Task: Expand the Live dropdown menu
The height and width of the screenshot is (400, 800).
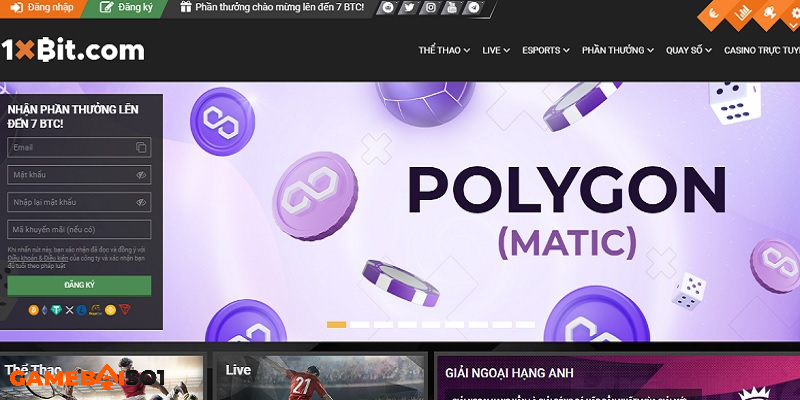Action: click(496, 50)
